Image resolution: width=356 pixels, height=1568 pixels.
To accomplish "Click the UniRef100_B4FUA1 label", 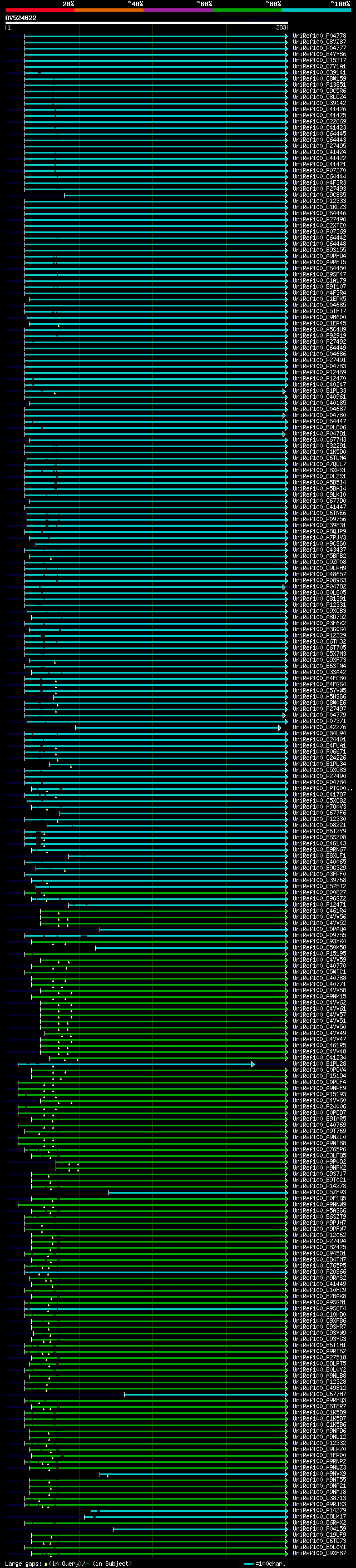I will [319, 746].
